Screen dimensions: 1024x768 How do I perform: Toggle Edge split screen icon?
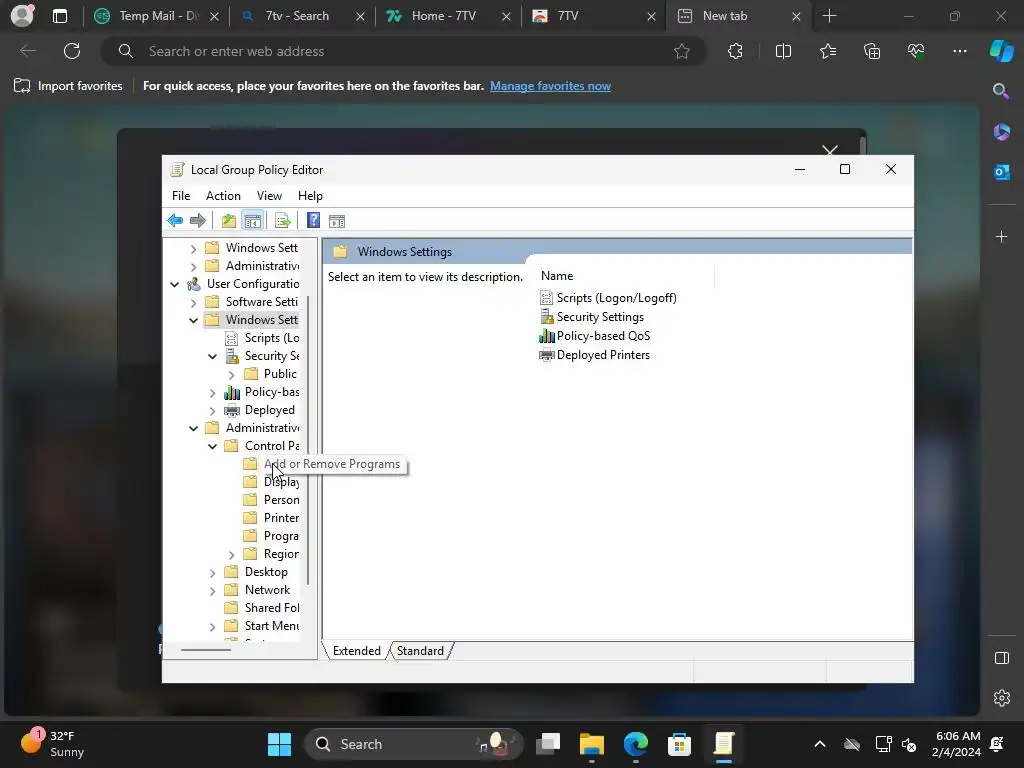click(783, 51)
